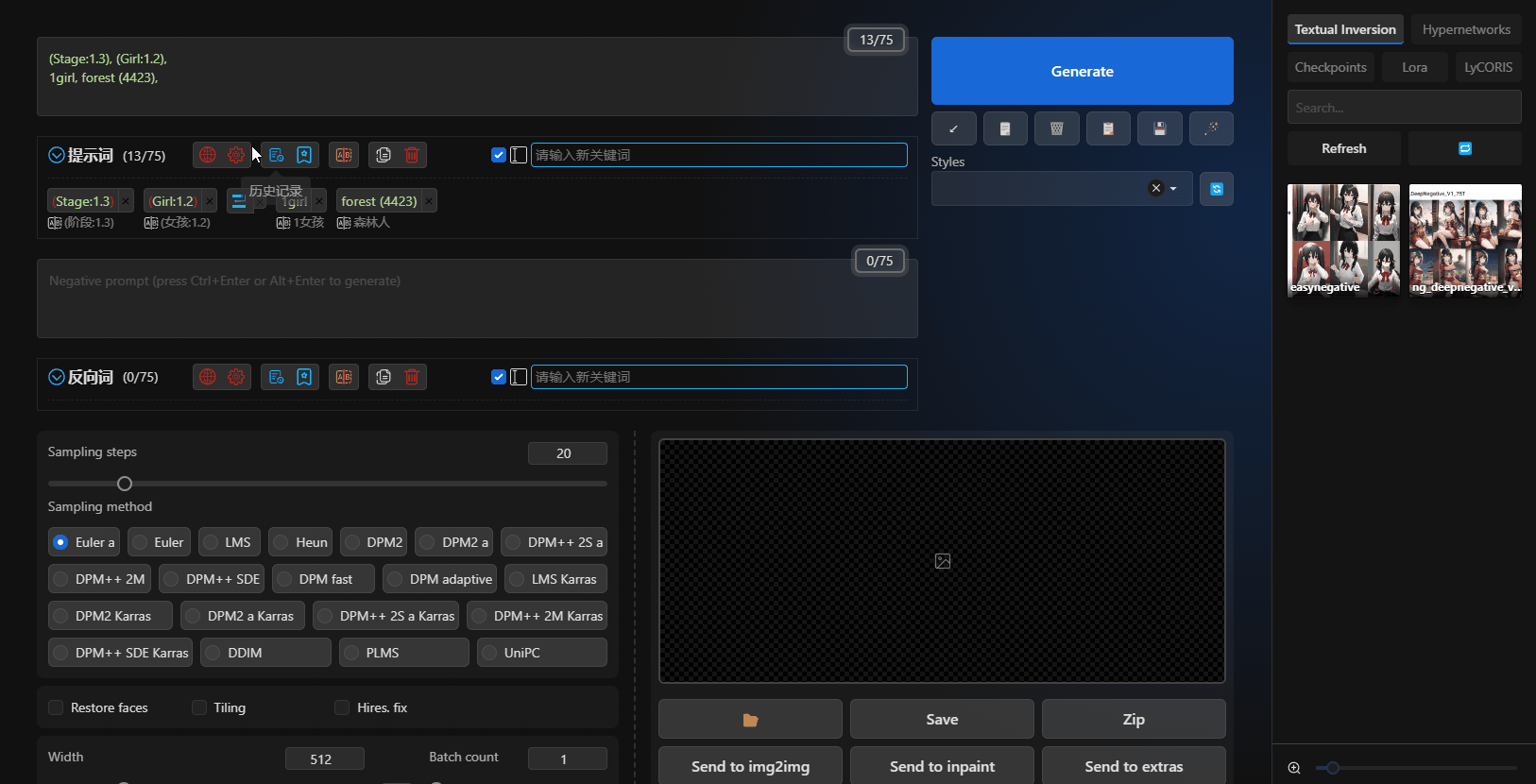This screenshot has width=1536, height=784.
Task: Click the magic wand icon under Generate
Action: coord(1211,128)
